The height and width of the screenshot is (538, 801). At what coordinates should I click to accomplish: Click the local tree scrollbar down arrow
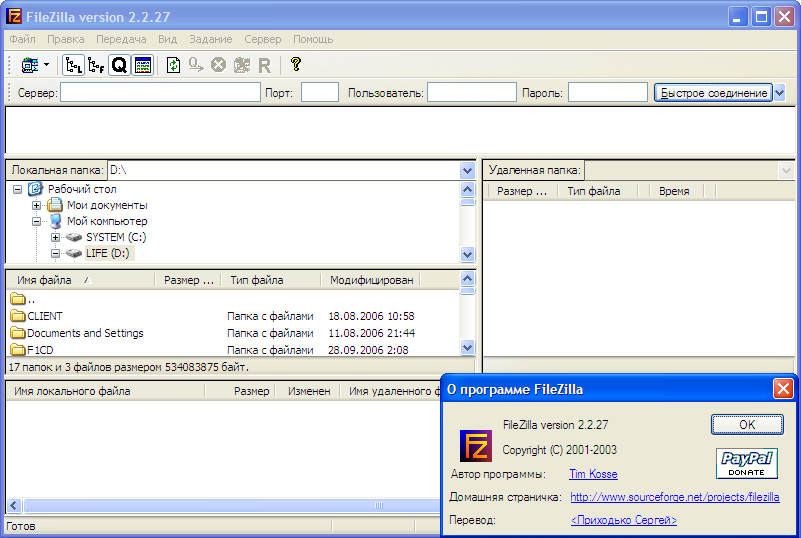point(467,254)
